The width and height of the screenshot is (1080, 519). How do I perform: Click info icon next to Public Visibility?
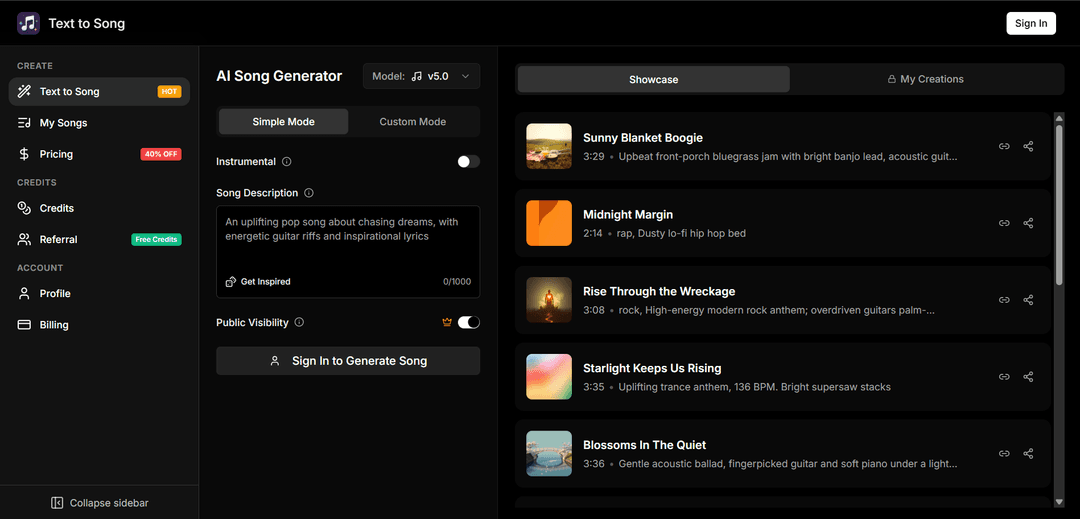[299, 323]
